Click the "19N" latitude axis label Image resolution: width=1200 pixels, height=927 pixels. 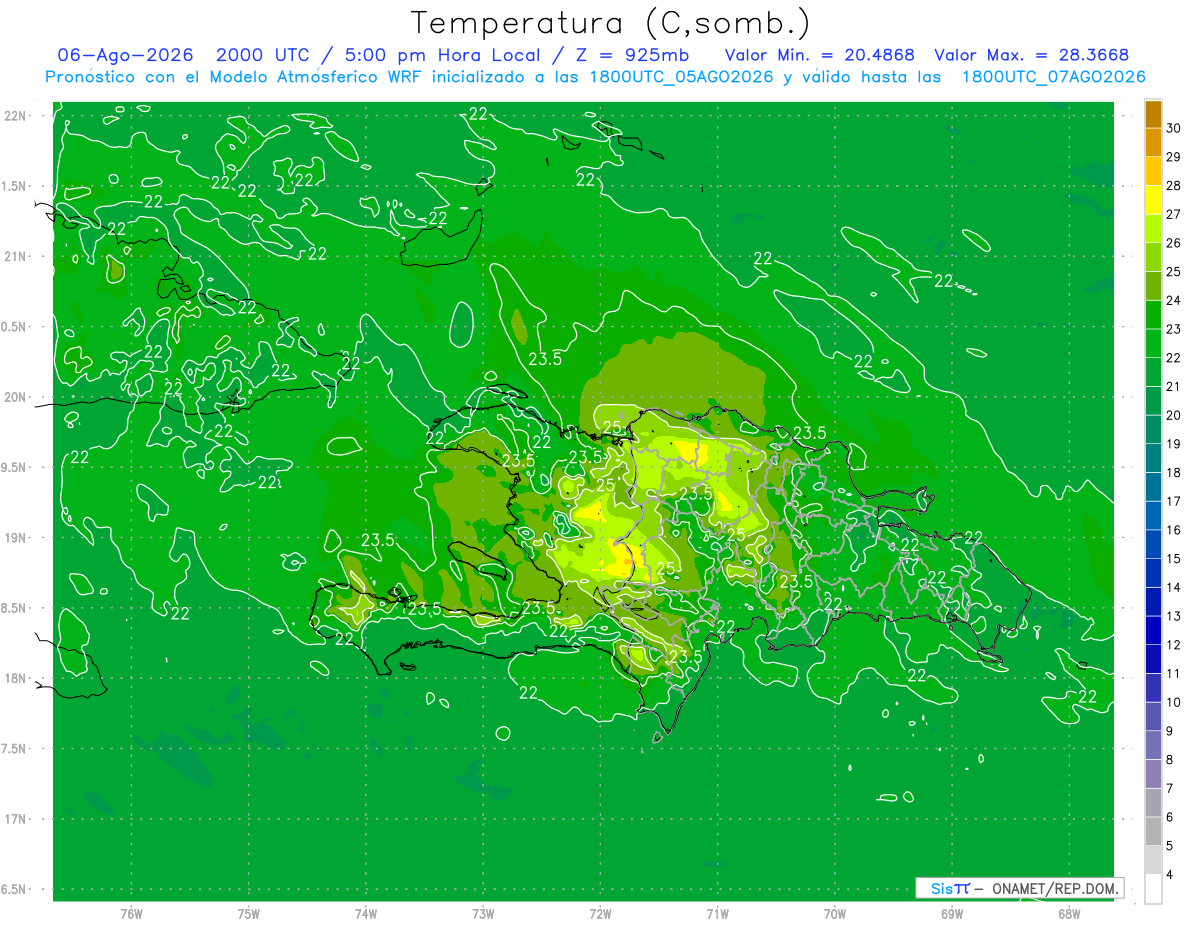click(16, 537)
